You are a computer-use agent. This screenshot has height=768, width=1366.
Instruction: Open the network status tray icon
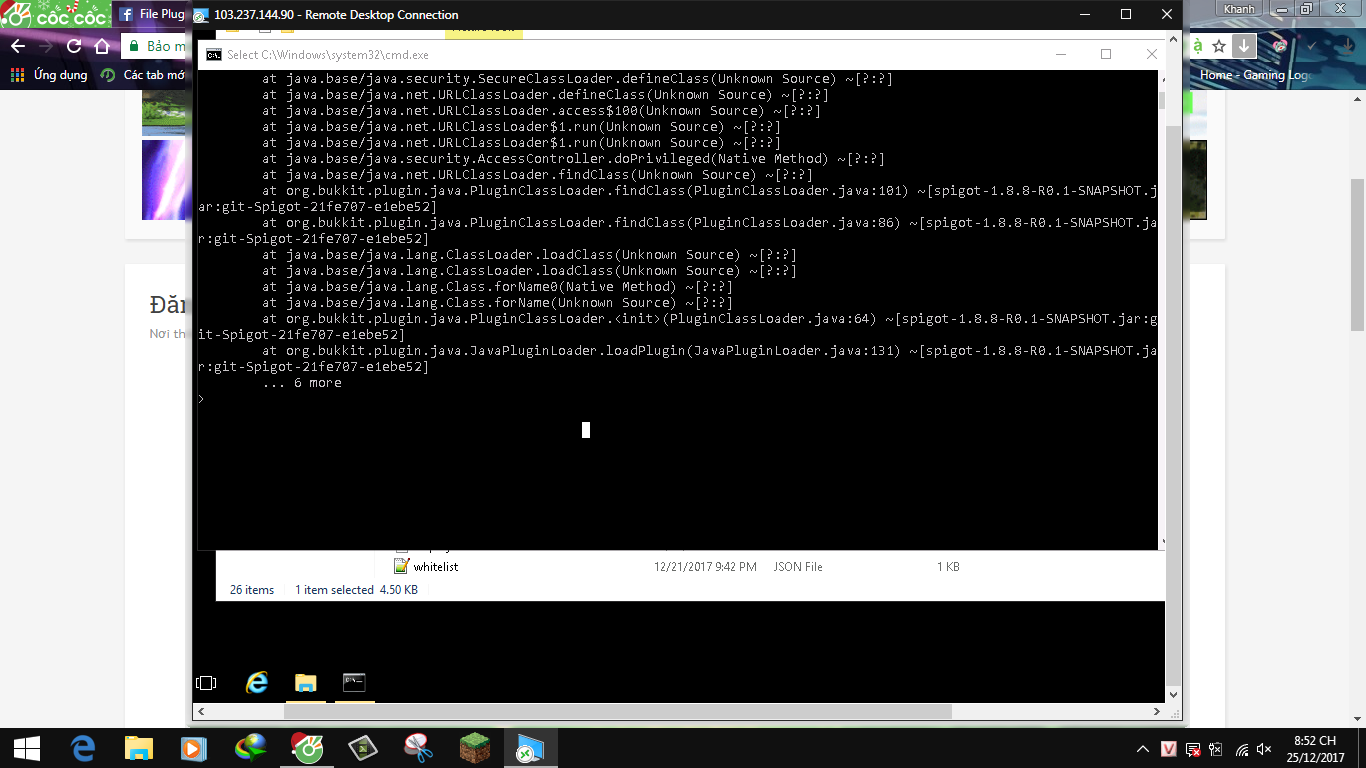click(x=1241, y=749)
